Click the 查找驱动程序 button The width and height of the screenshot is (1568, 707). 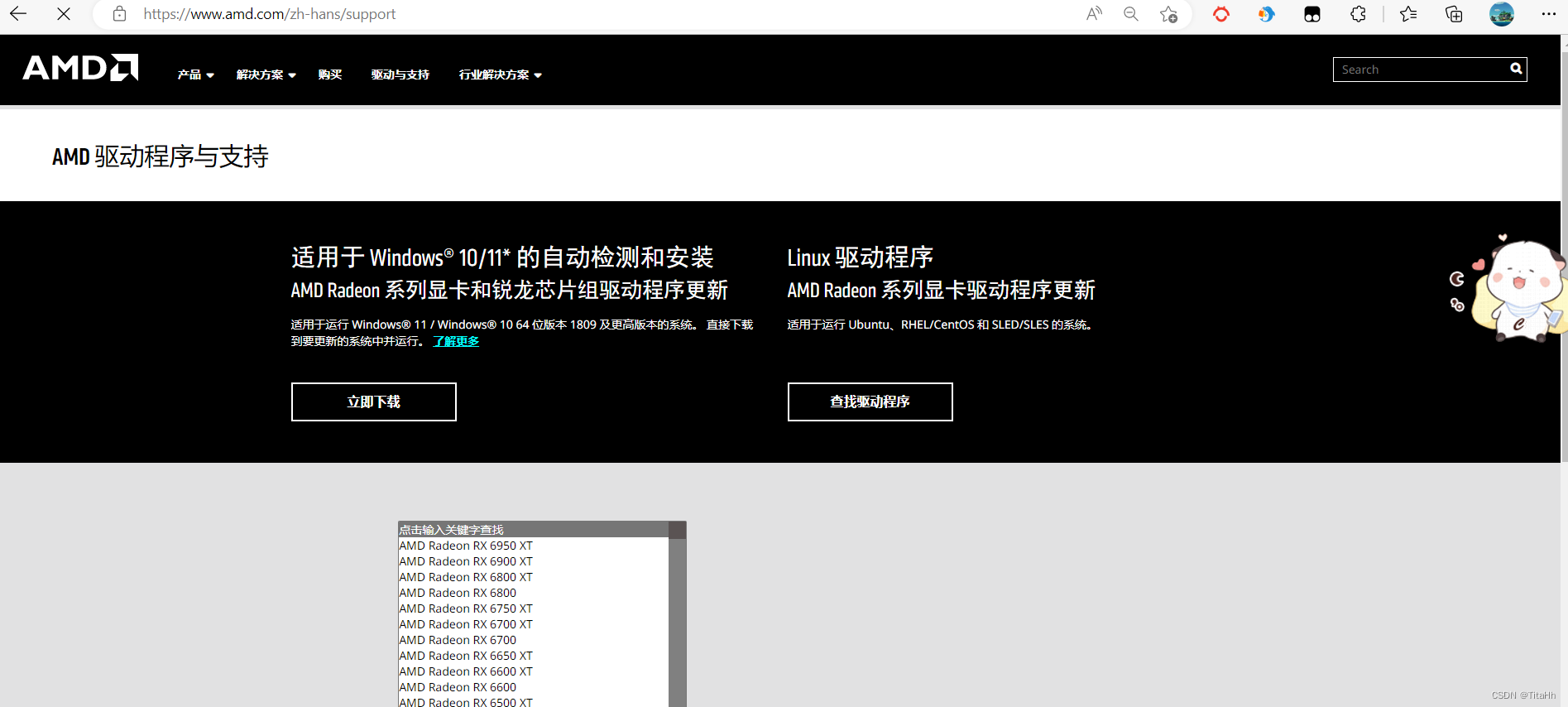click(870, 402)
